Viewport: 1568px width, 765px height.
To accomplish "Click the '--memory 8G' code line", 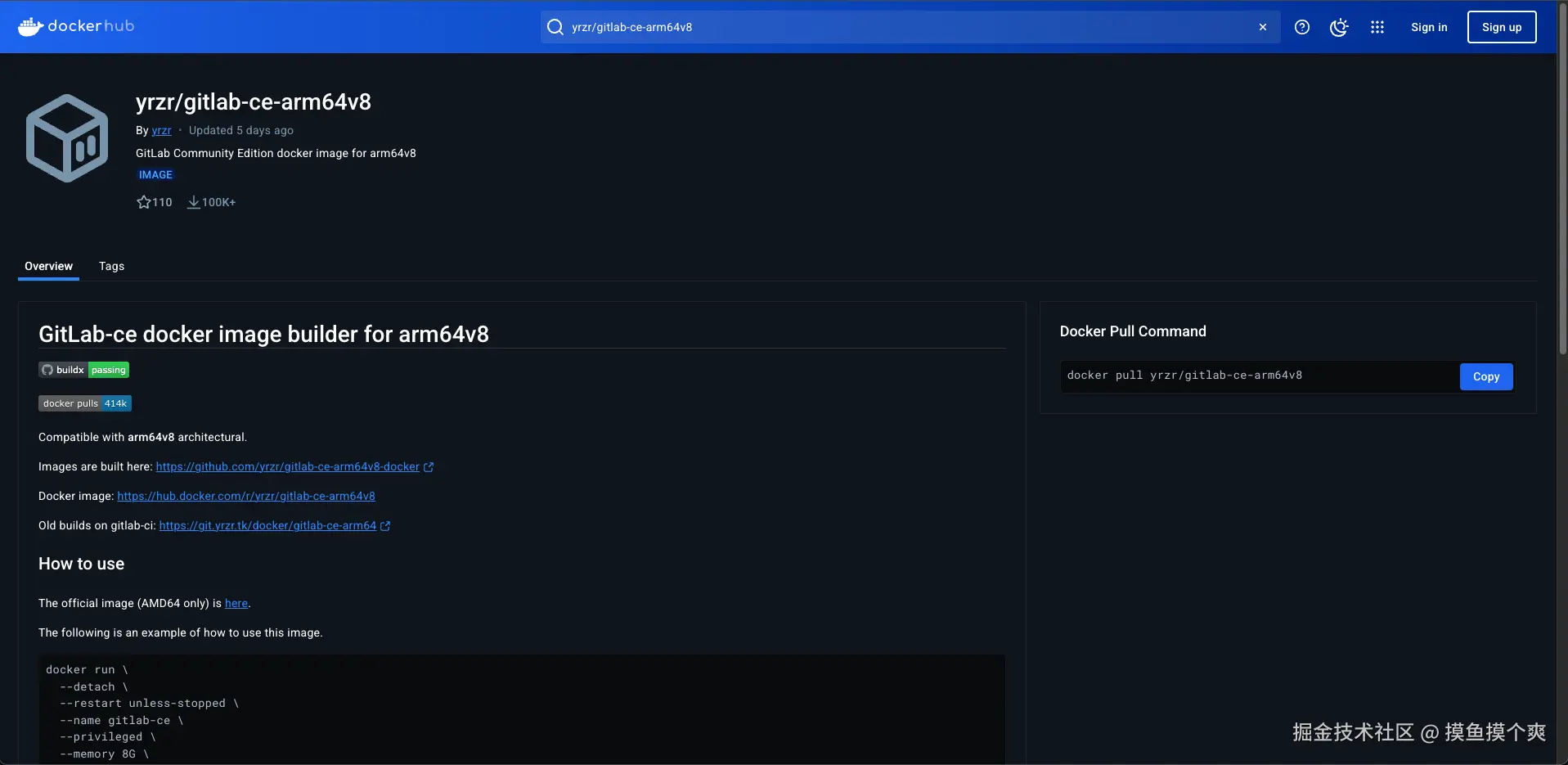I will [x=104, y=754].
